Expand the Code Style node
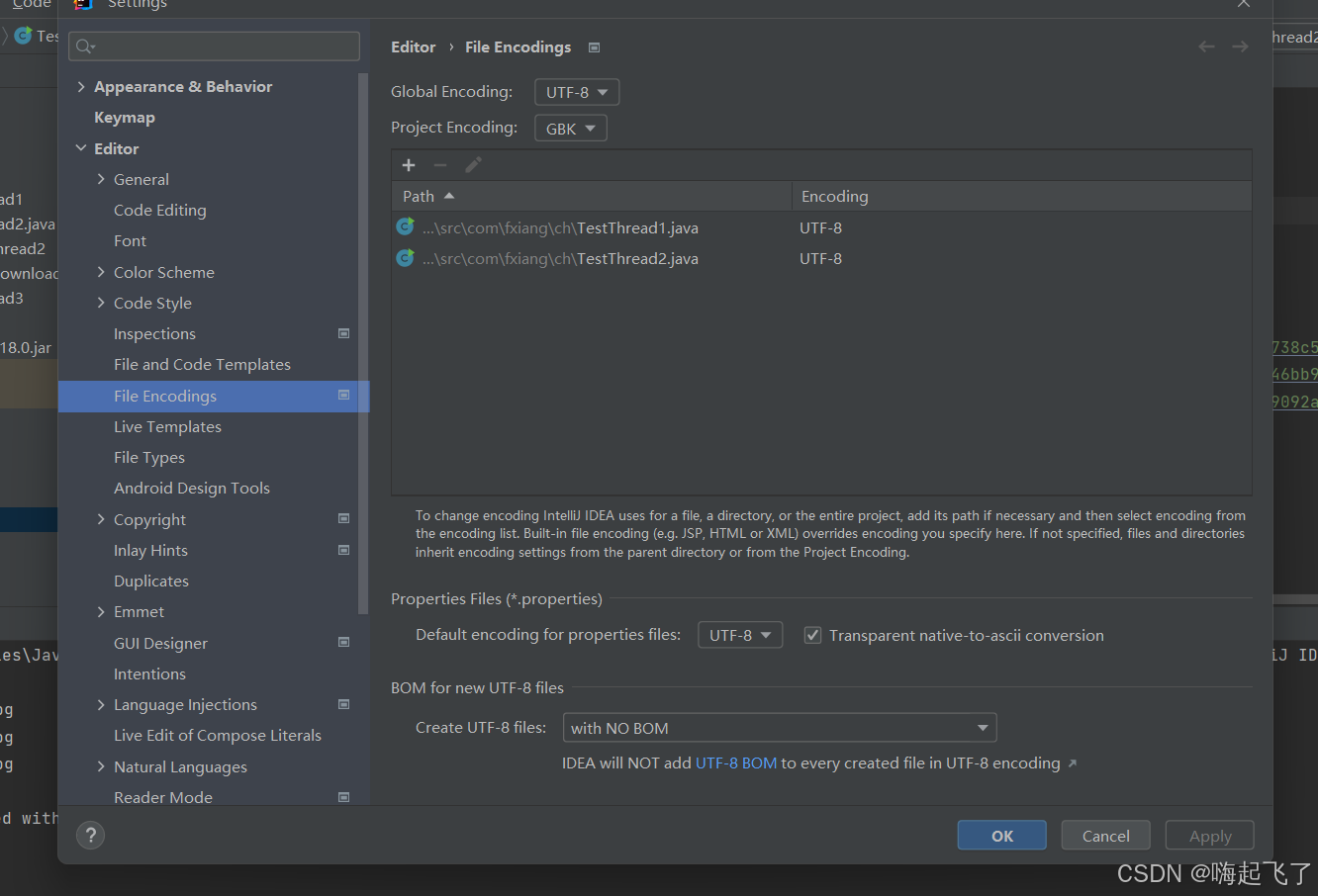Image resolution: width=1318 pixels, height=896 pixels. 101,303
